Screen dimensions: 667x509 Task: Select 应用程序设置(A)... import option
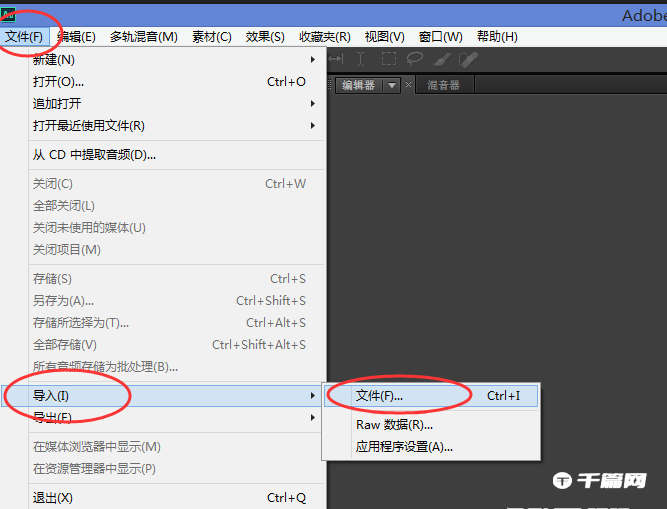point(431,446)
